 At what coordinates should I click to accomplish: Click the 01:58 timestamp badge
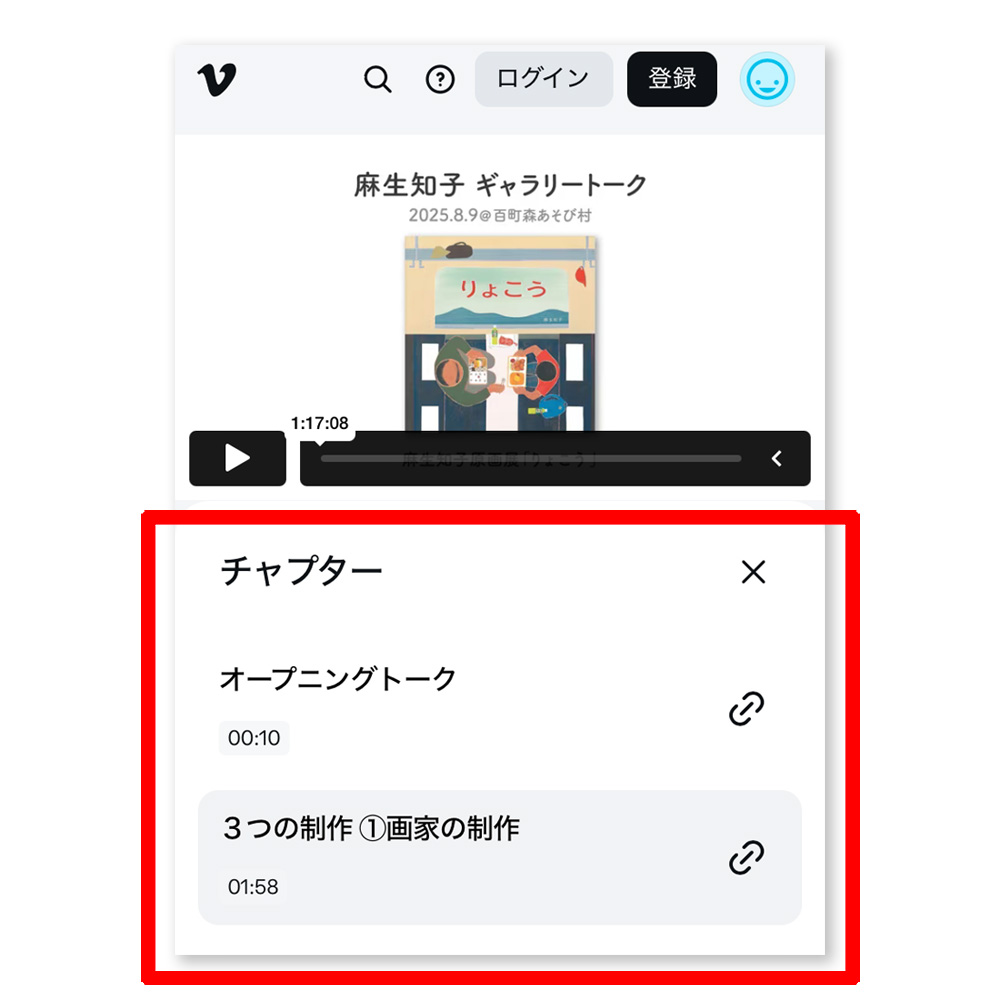[253, 886]
